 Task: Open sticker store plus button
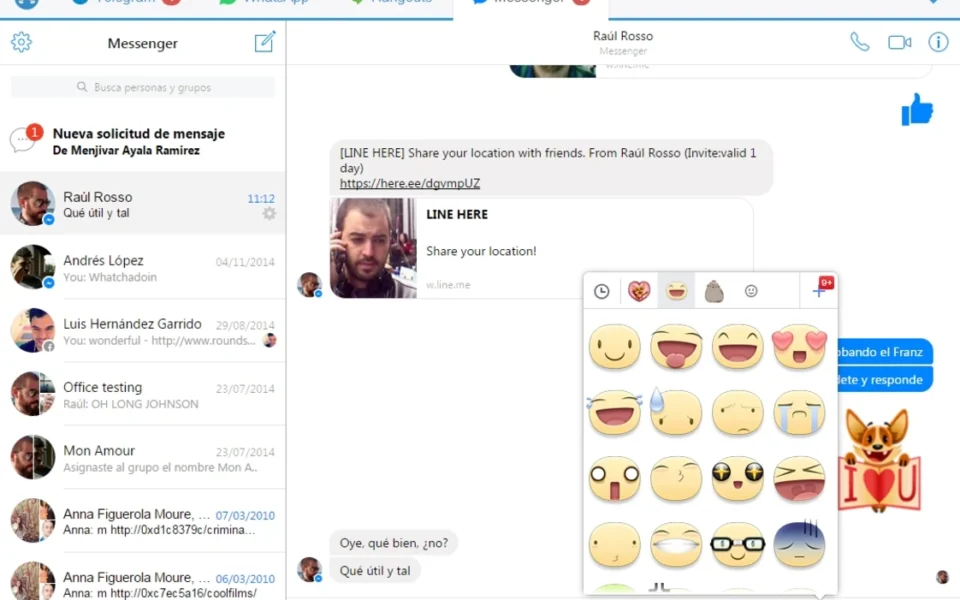[x=820, y=290]
